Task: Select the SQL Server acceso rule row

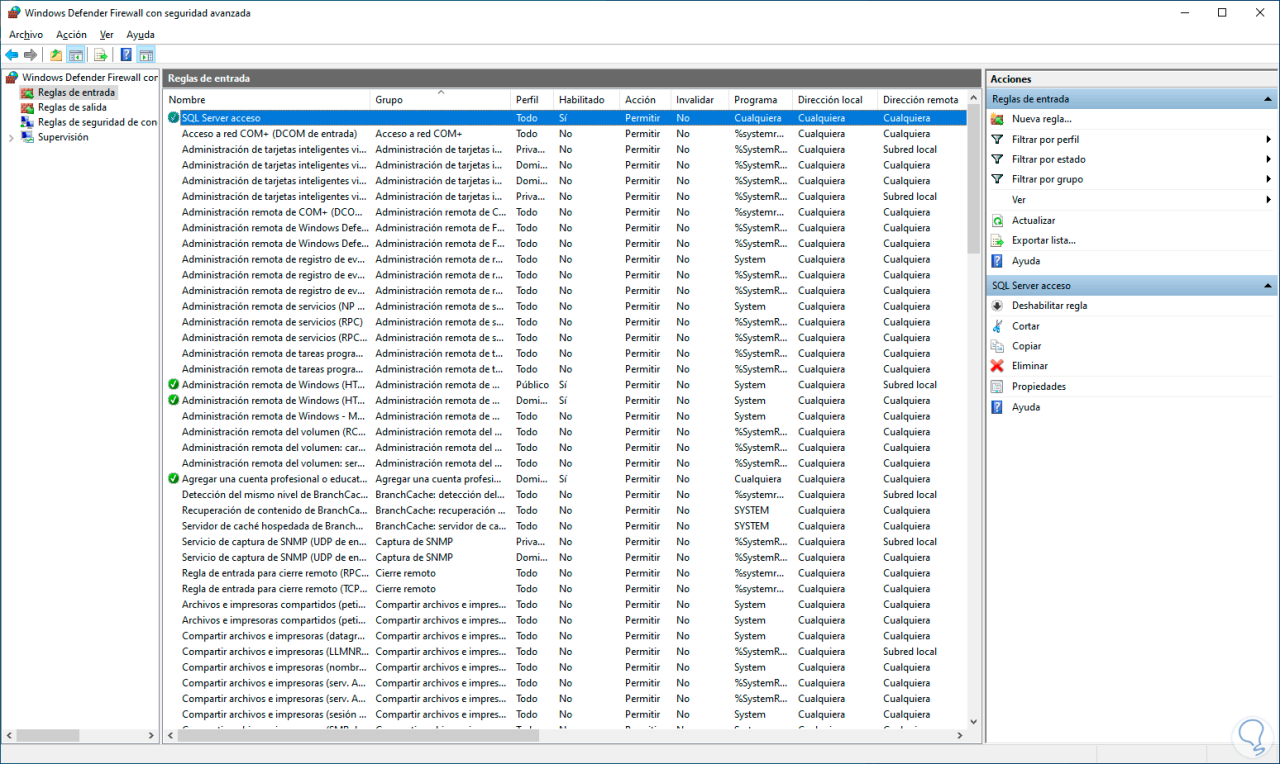Action: tap(566, 117)
